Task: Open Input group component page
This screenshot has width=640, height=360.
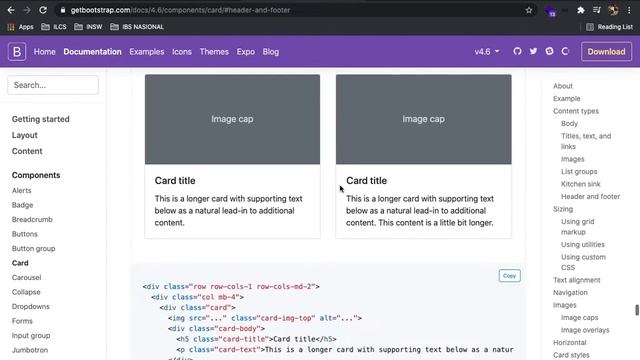Action: (31, 336)
